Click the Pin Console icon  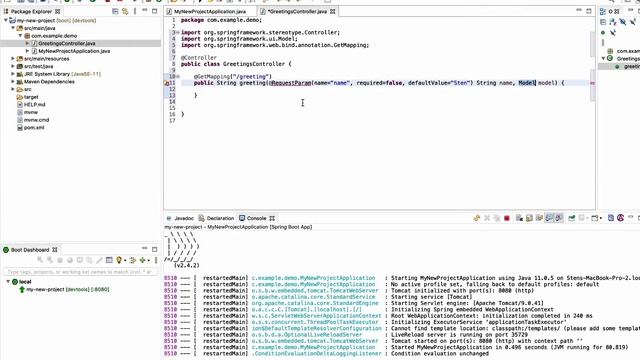(x=571, y=218)
